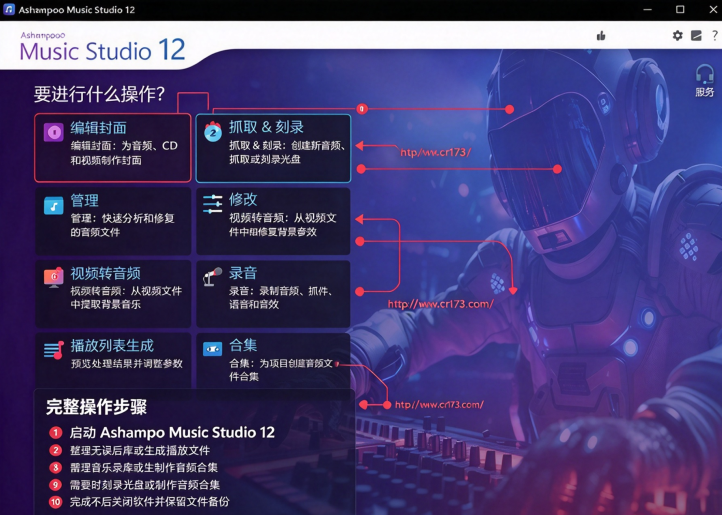Open the 视频转音频 module title
Viewport: 722px width, 515px height.
105,273
